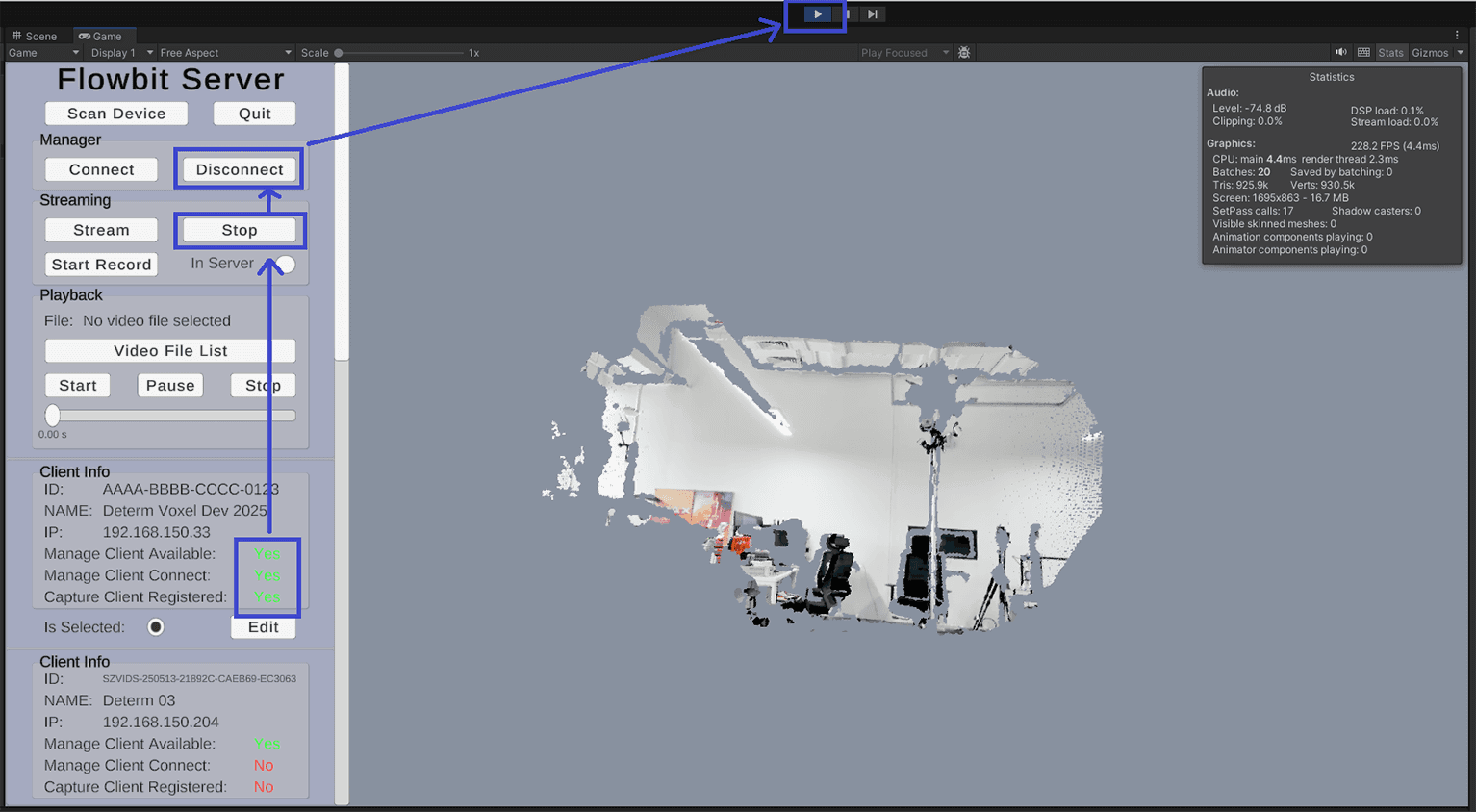Viewport: 1476px width, 812px height.
Task: Click the Quit button
Action: pyautogui.click(x=254, y=114)
